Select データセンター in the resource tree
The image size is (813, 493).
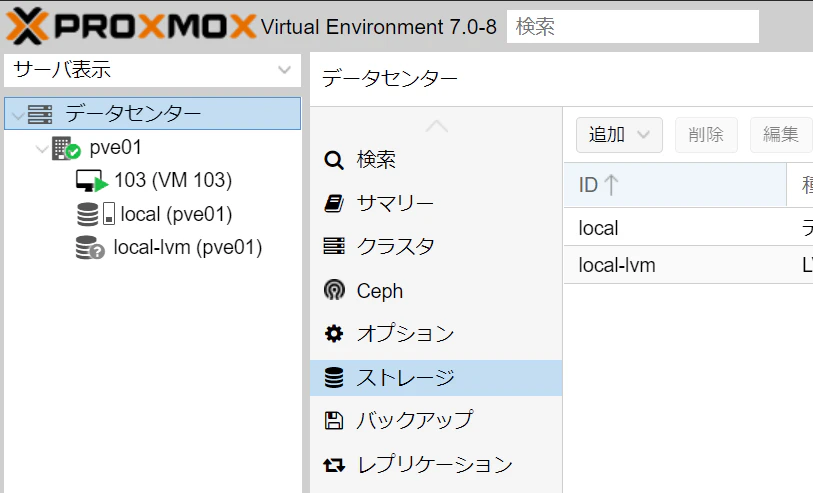(152, 113)
